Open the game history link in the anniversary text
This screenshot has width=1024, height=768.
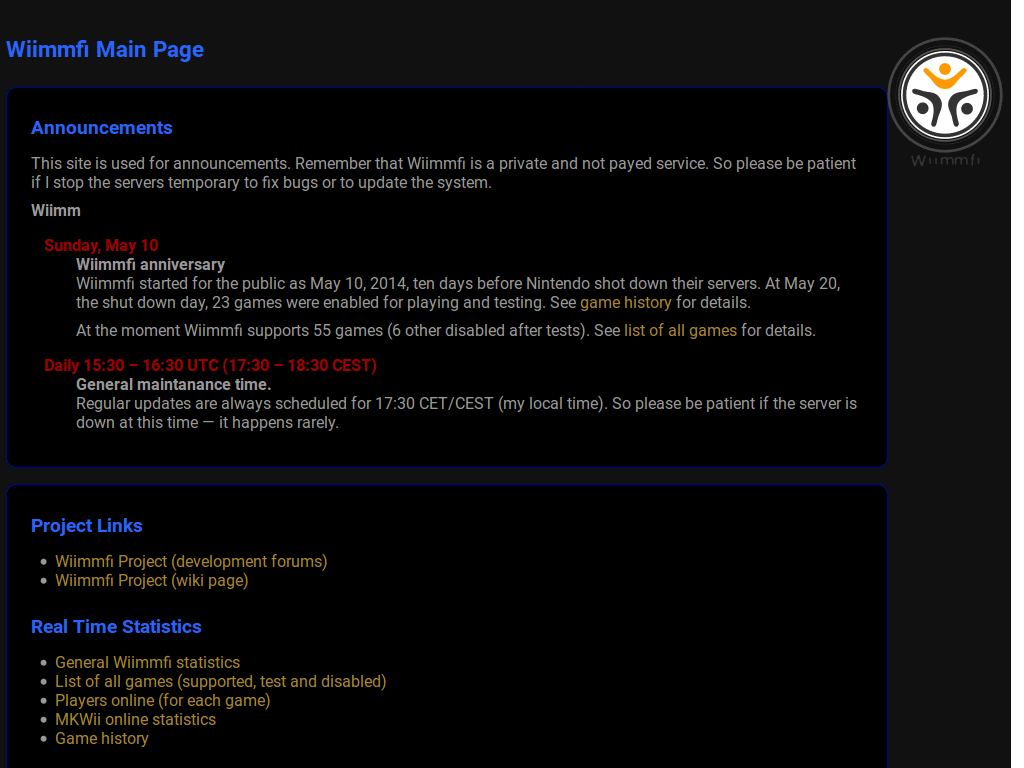(x=625, y=302)
